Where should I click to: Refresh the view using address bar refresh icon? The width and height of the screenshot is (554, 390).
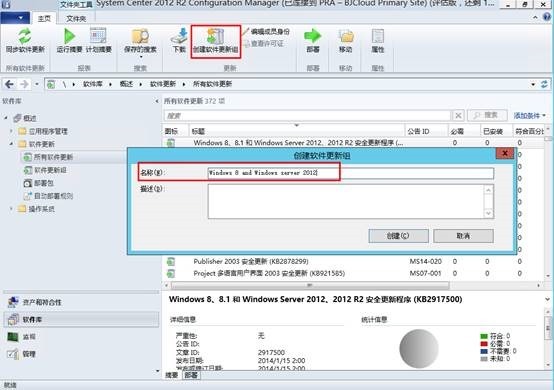pos(544,84)
